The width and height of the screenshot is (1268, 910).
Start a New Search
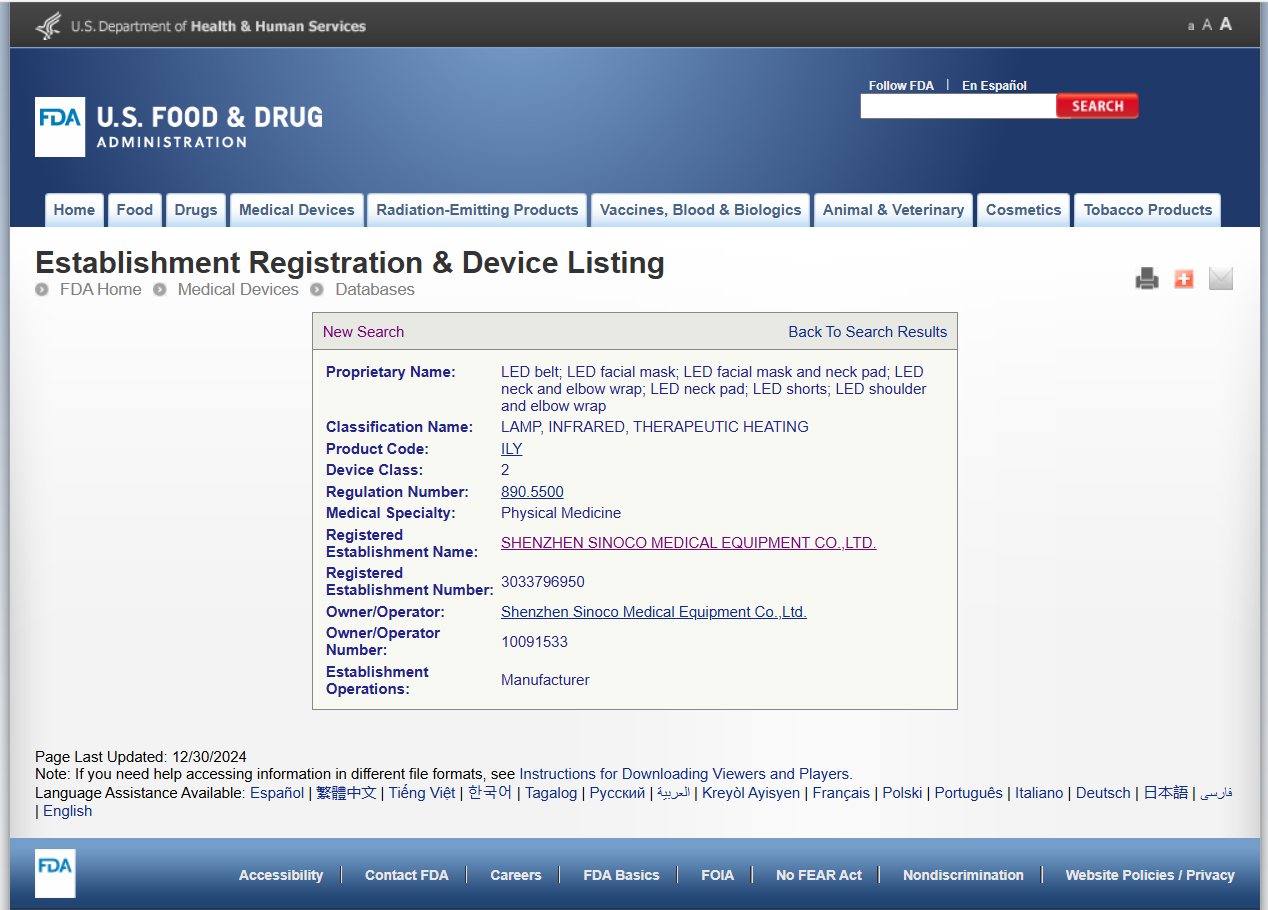tap(364, 332)
